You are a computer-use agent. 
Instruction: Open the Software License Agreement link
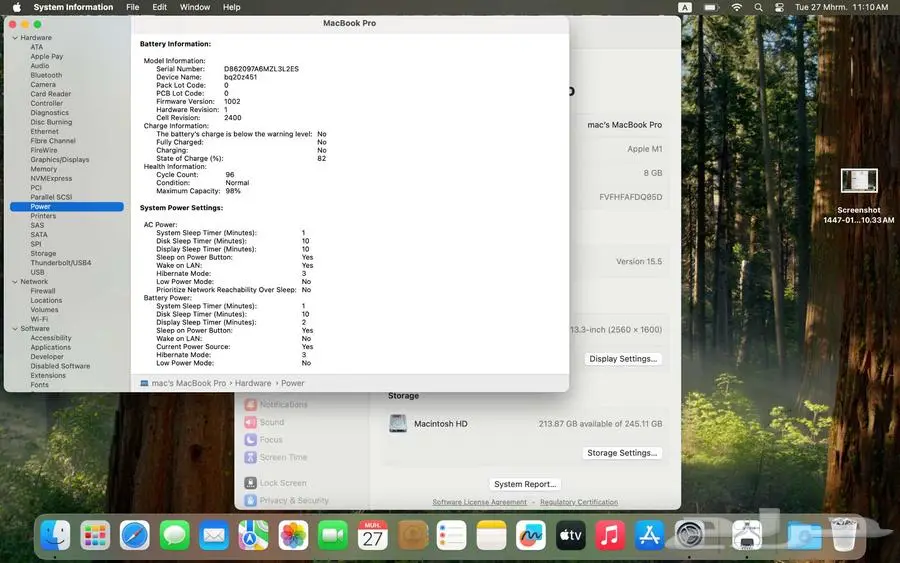(479, 502)
